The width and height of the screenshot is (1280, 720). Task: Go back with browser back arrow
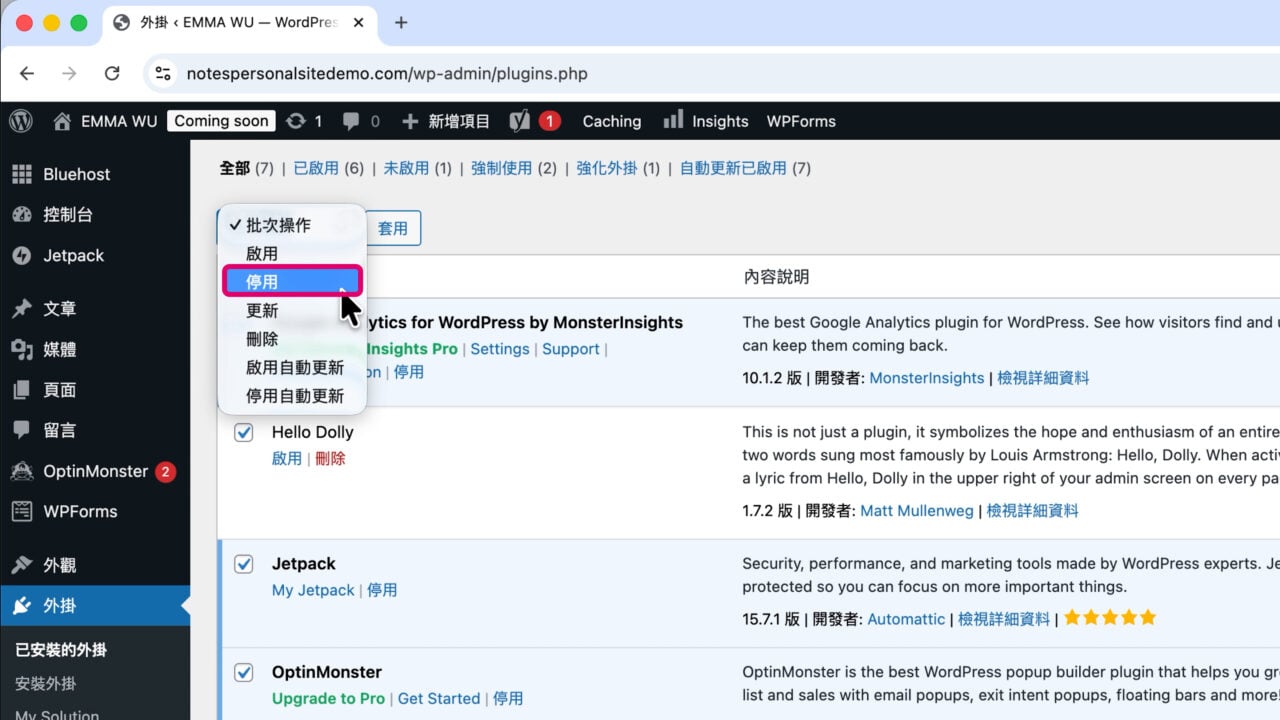coord(27,73)
